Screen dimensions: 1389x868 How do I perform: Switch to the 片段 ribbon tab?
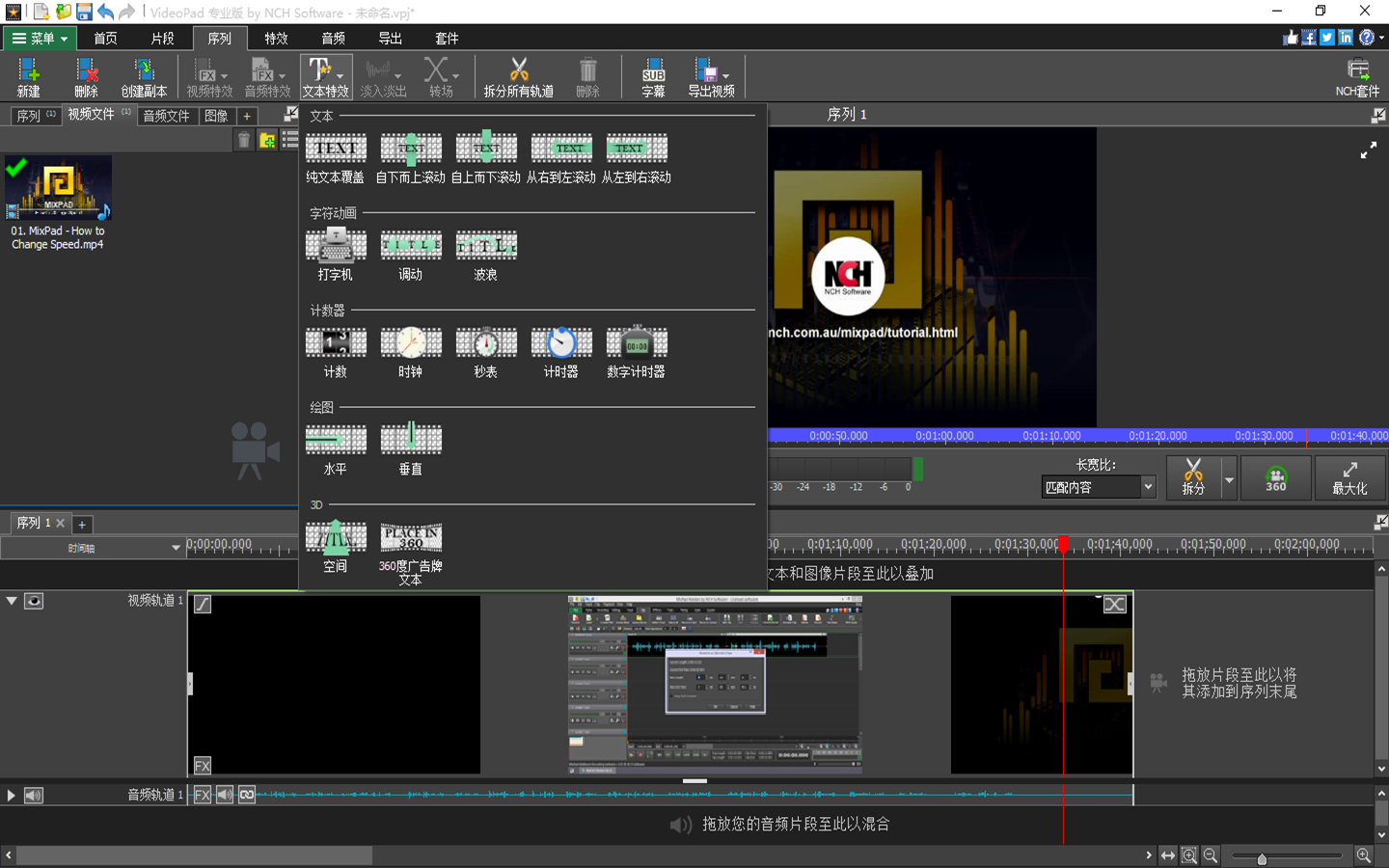pyautogui.click(x=162, y=39)
